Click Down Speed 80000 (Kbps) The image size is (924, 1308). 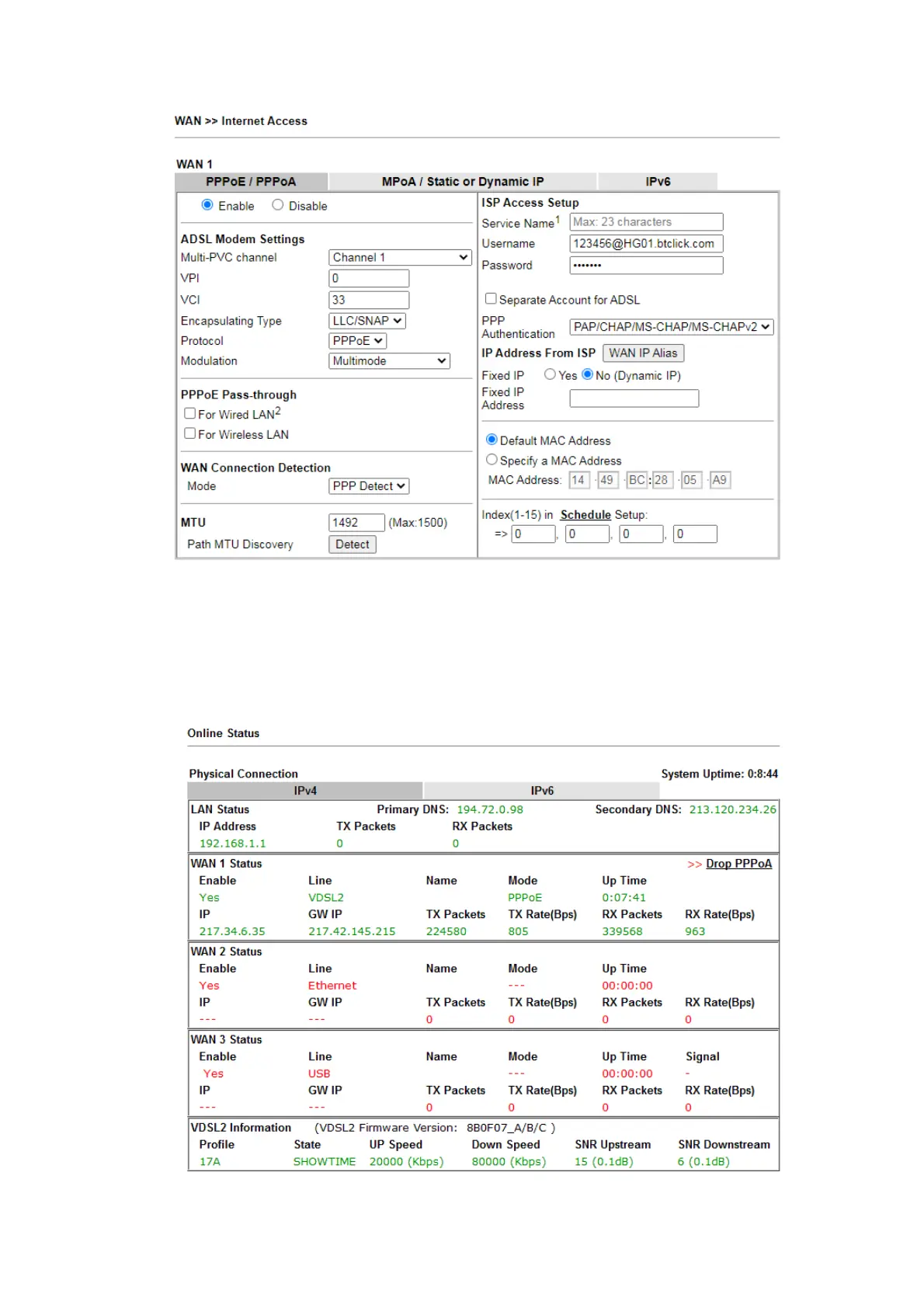[x=509, y=1162]
